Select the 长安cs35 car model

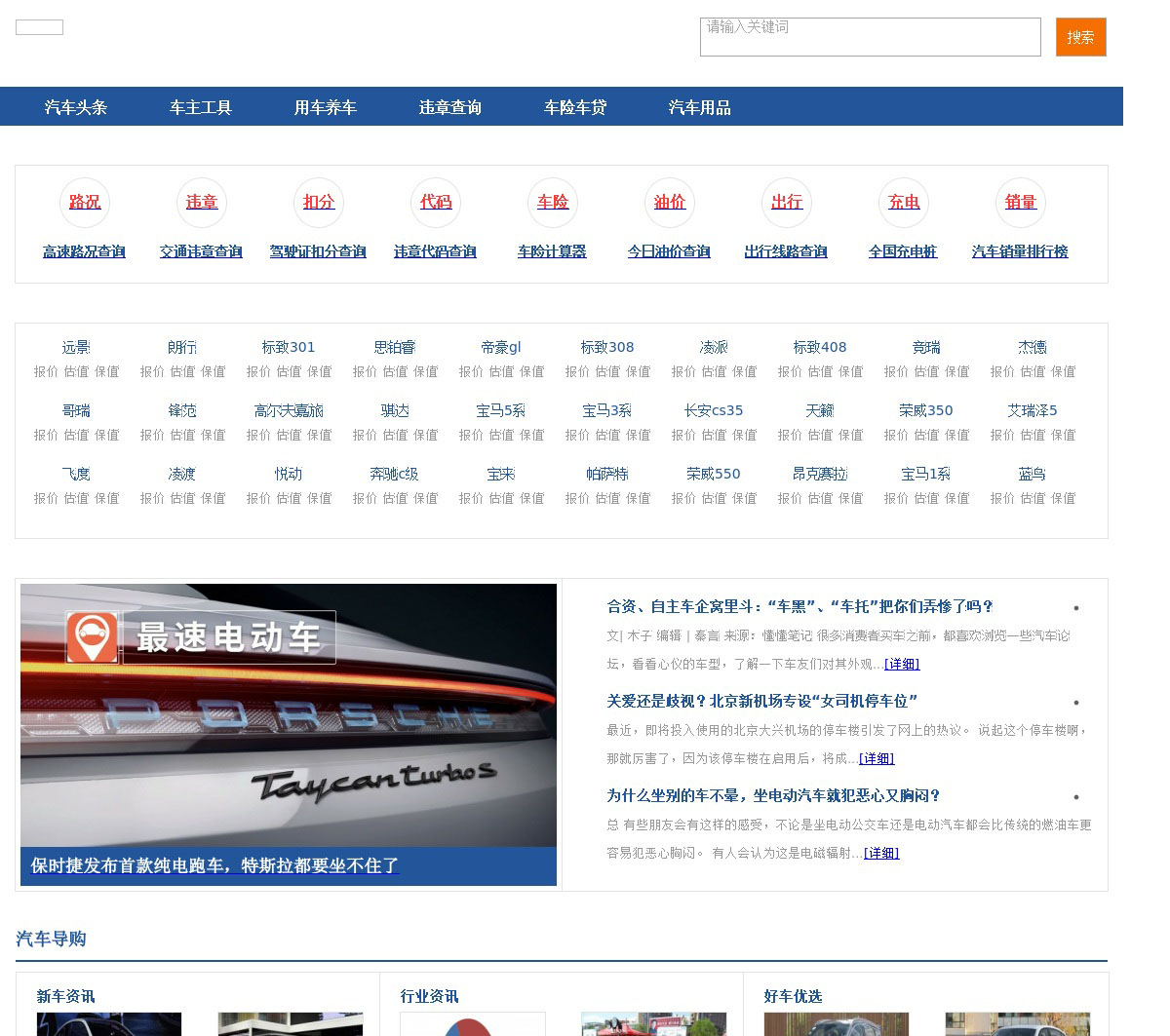click(714, 410)
